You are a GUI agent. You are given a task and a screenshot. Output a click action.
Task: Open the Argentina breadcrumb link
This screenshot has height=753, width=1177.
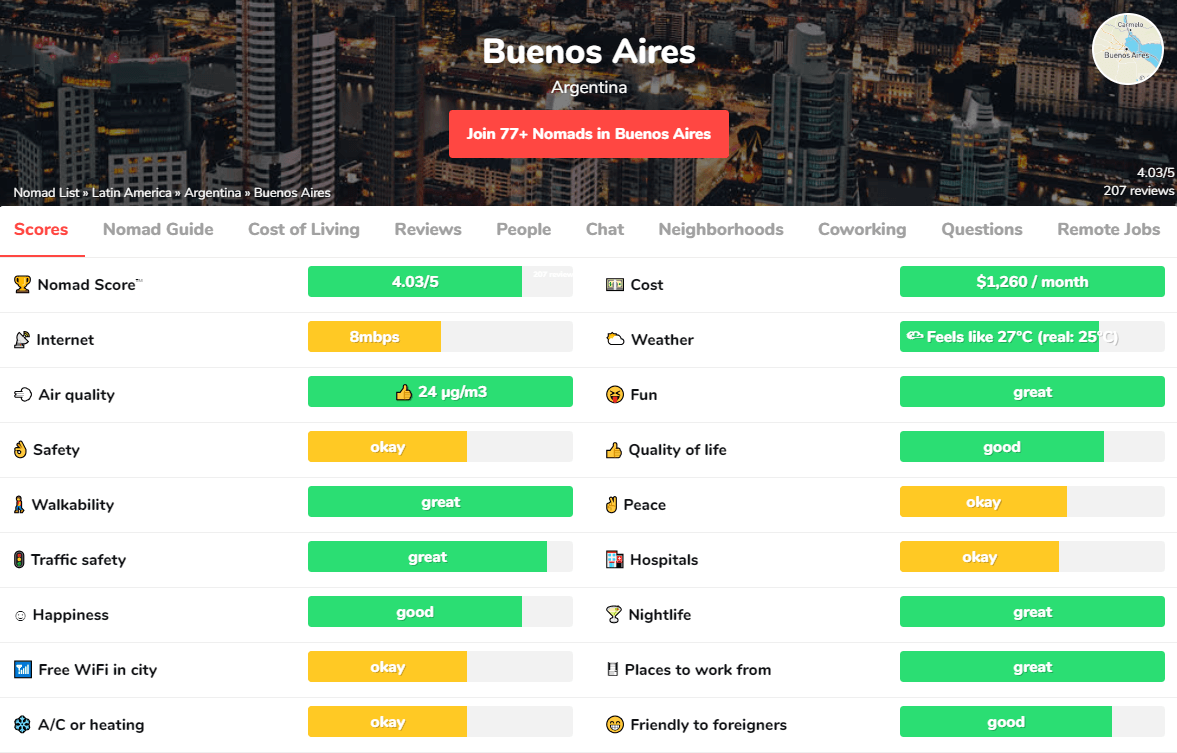pyautogui.click(x=212, y=193)
